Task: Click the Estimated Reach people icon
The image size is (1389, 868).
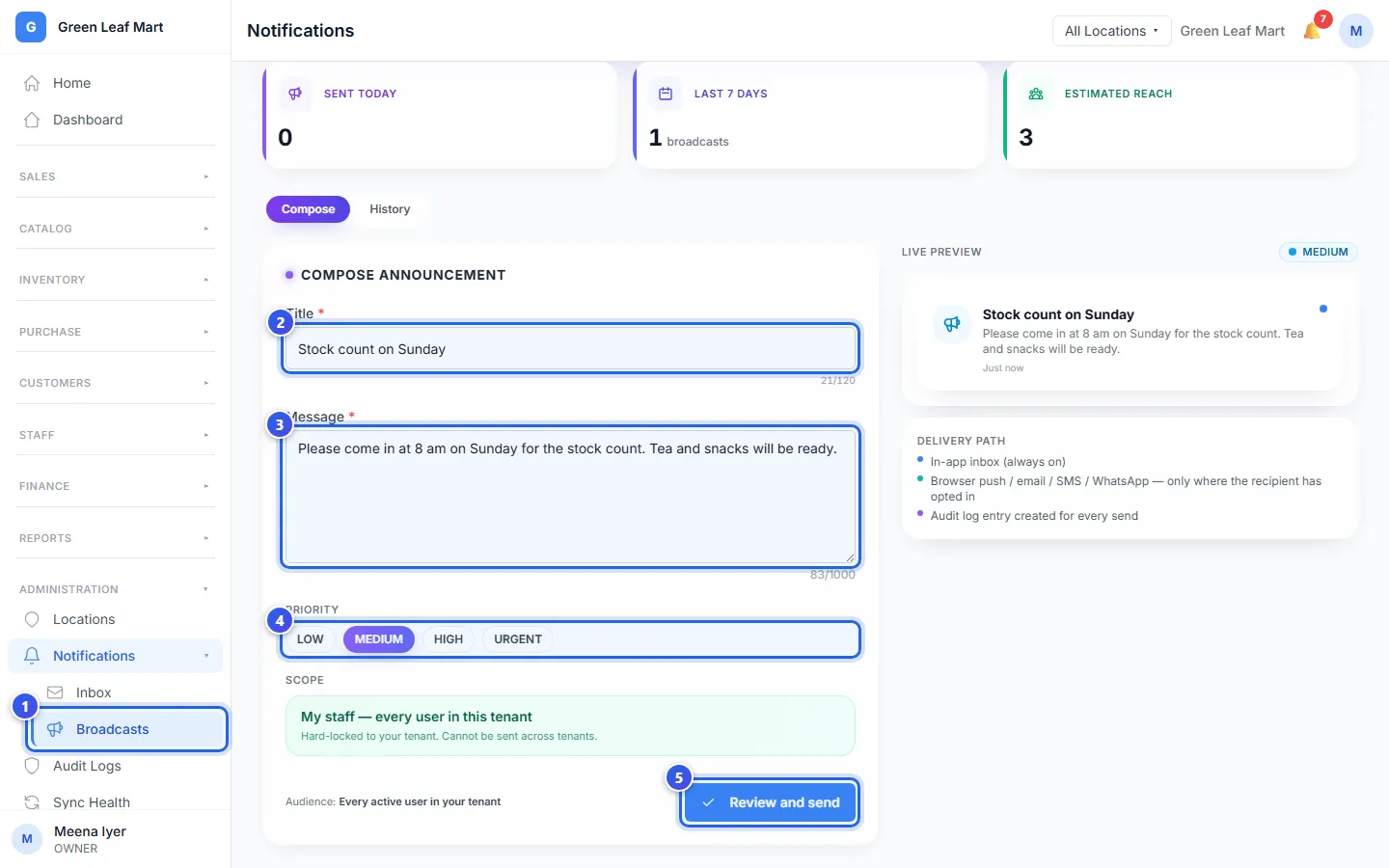Action: coord(1036,94)
